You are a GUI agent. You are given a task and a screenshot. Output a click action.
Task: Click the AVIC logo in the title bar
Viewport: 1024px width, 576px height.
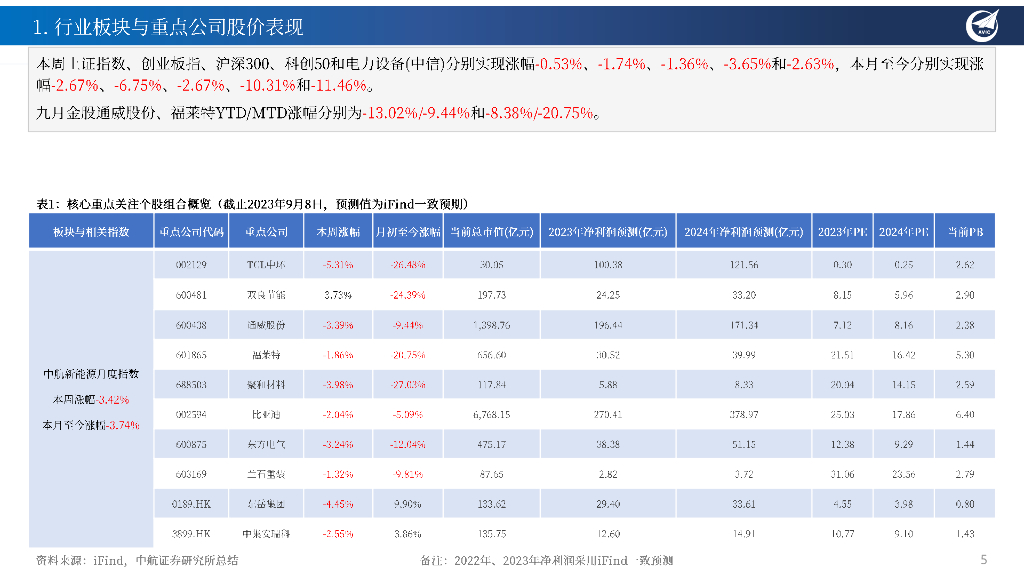(983, 25)
